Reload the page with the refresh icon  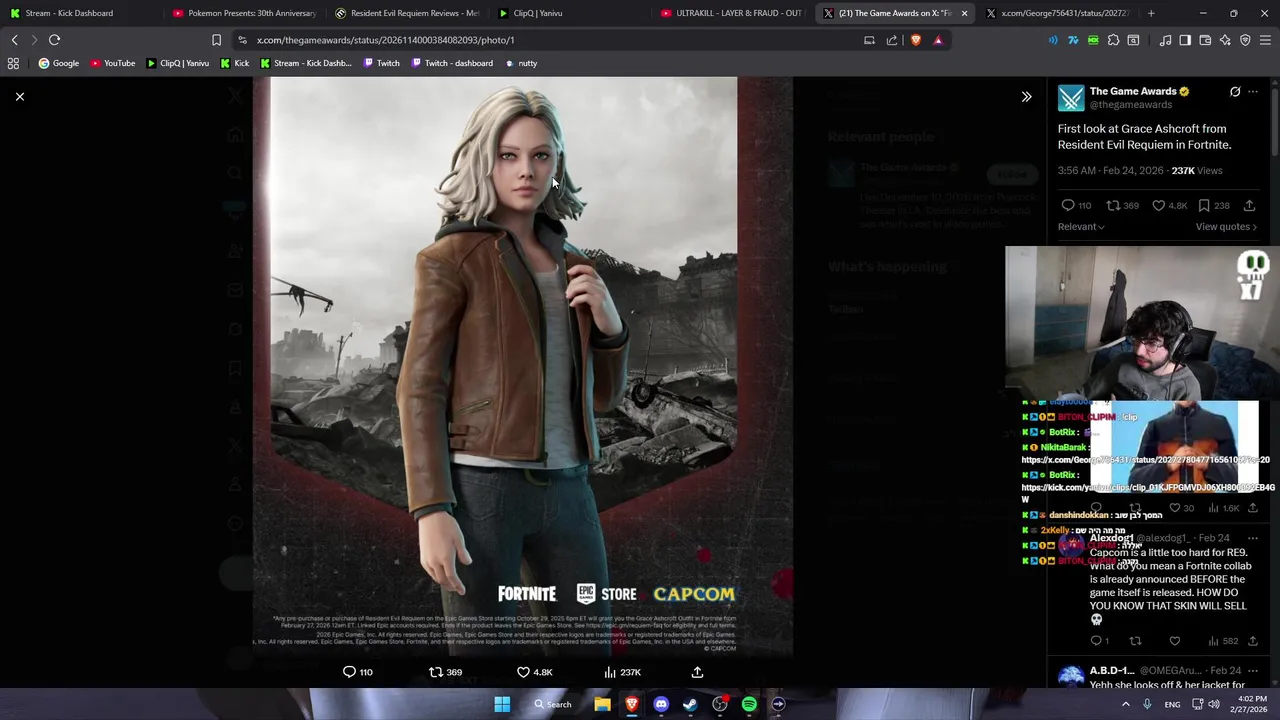click(54, 40)
